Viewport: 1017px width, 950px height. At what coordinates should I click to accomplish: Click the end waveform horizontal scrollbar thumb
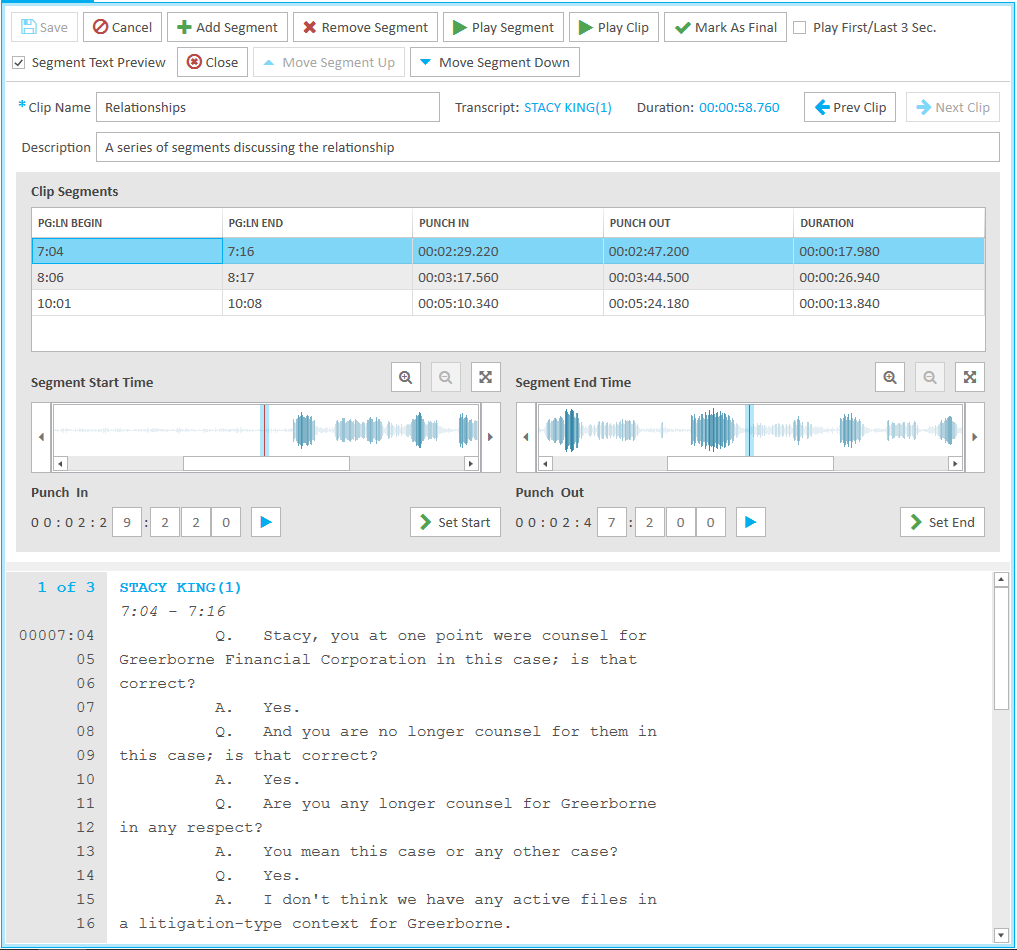click(x=750, y=464)
